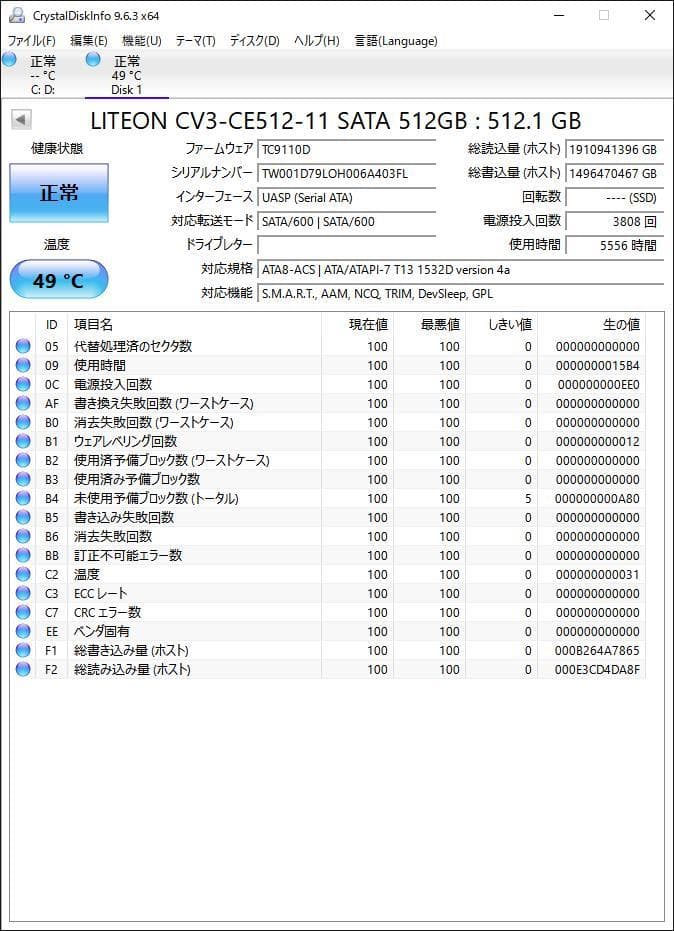Click the CrystalDiskInfo app icon in title bar
The width and height of the screenshot is (674, 931).
(17, 15)
